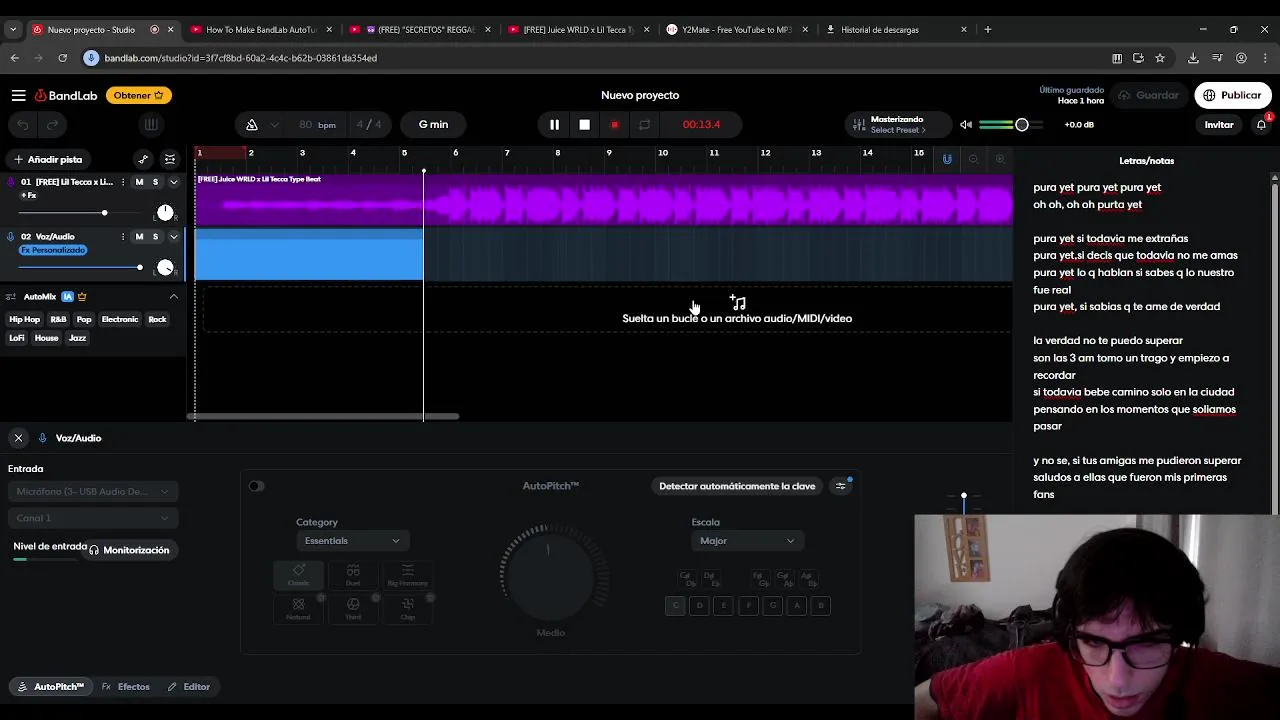Stop playback
1280x720 pixels.
[585, 125]
